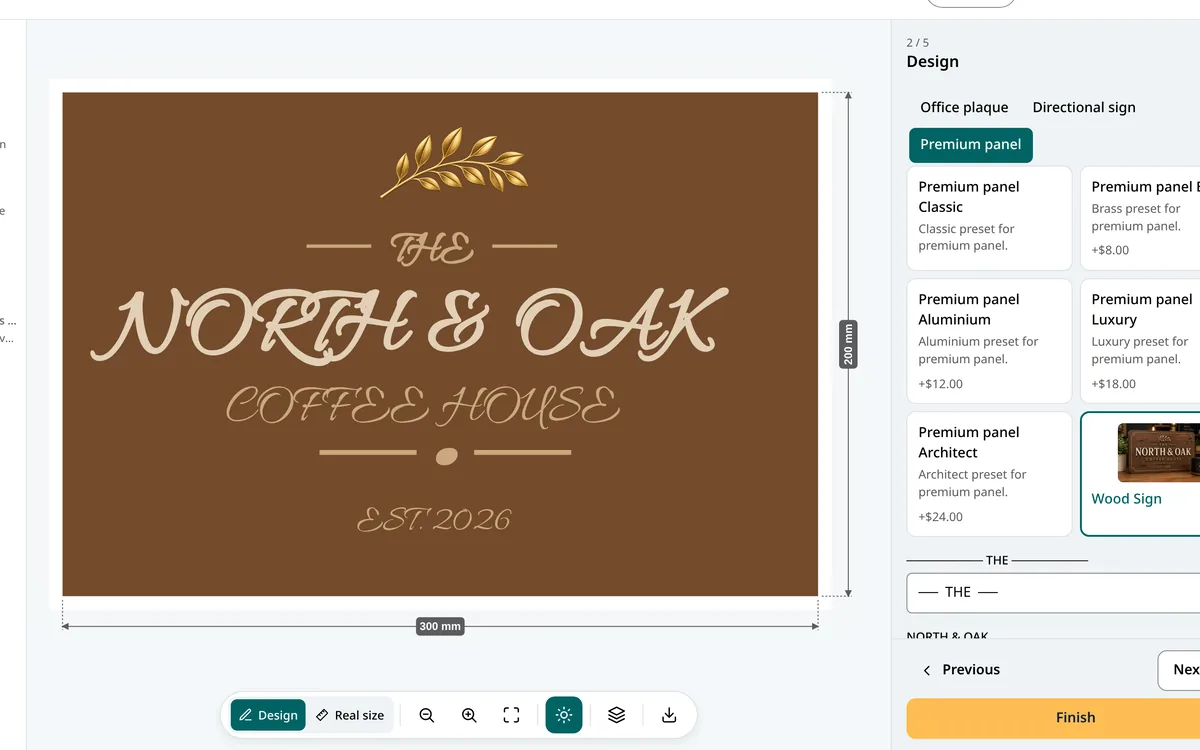Click the EST. 2026 text on the sign
Viewport: 1200px width, 750px height.
(435, 520)
